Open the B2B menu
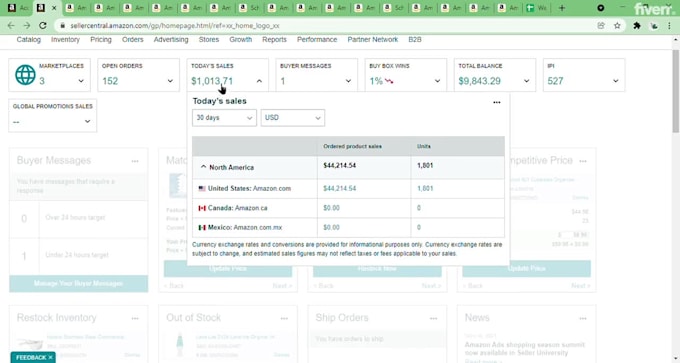Image resolution: width=680 pixels, height=363 pixels. (x=415, y=39)
